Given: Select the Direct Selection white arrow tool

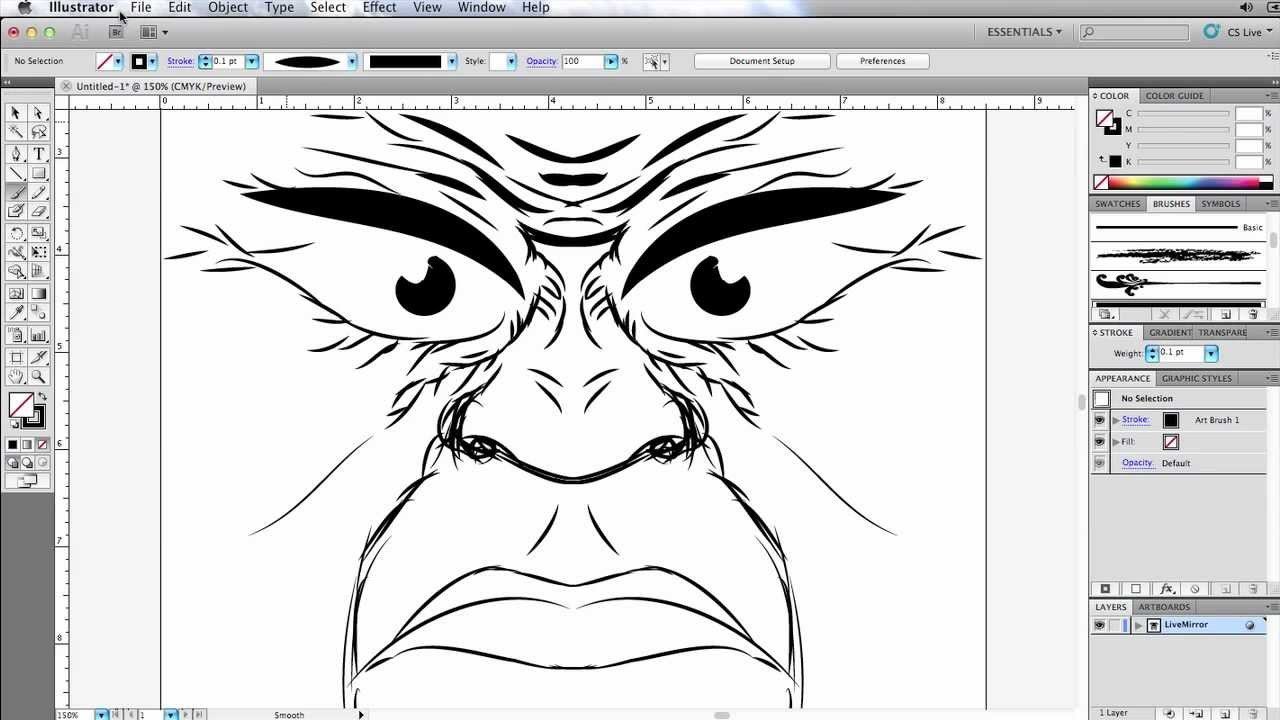Looking at the screenshot, I should [38, 113].
